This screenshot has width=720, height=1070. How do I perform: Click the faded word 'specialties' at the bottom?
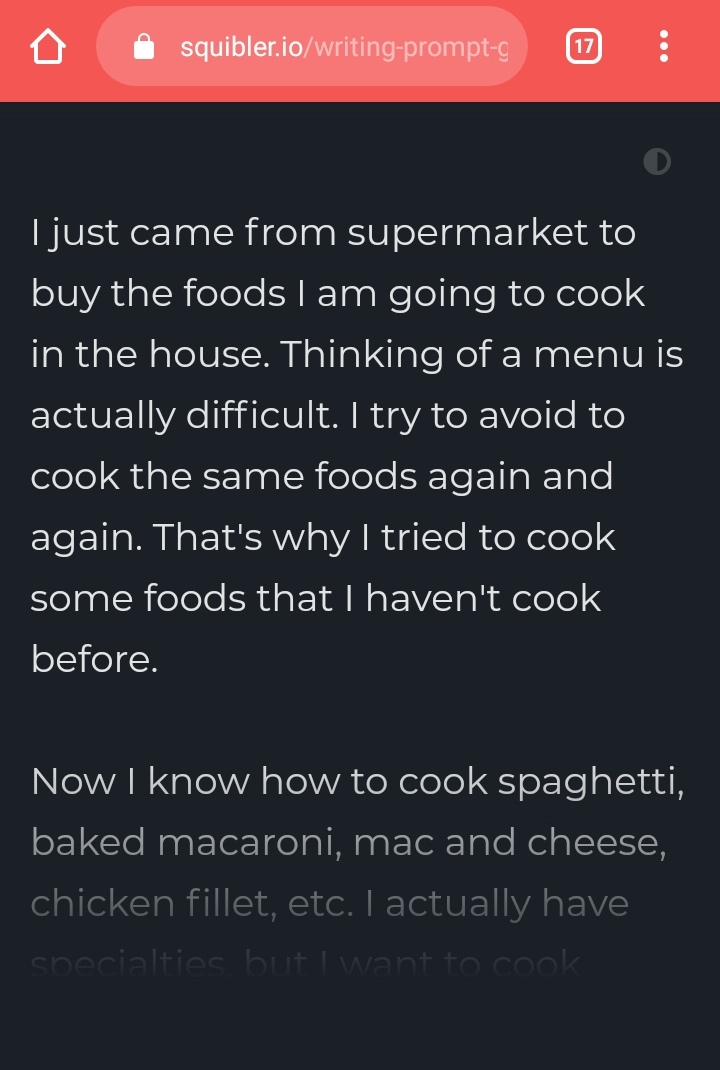[x=128, y=964]
